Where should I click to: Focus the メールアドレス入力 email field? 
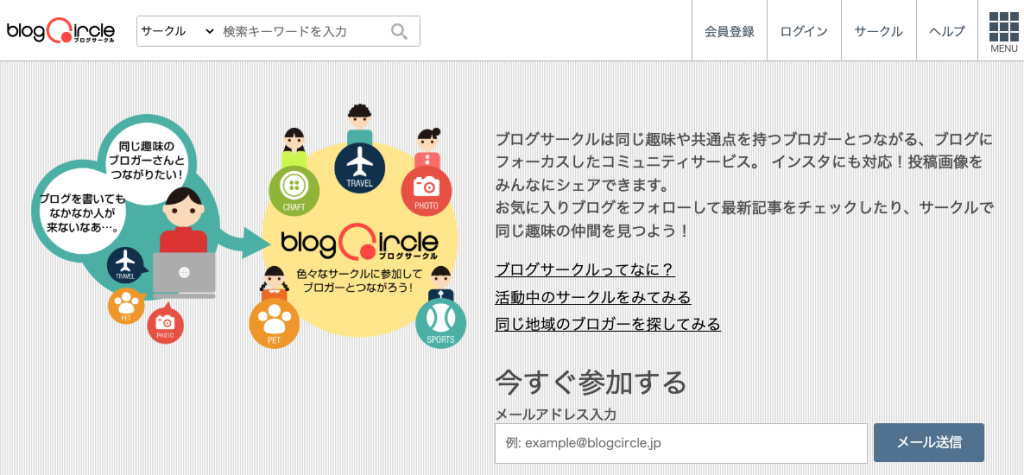(681, 443)
